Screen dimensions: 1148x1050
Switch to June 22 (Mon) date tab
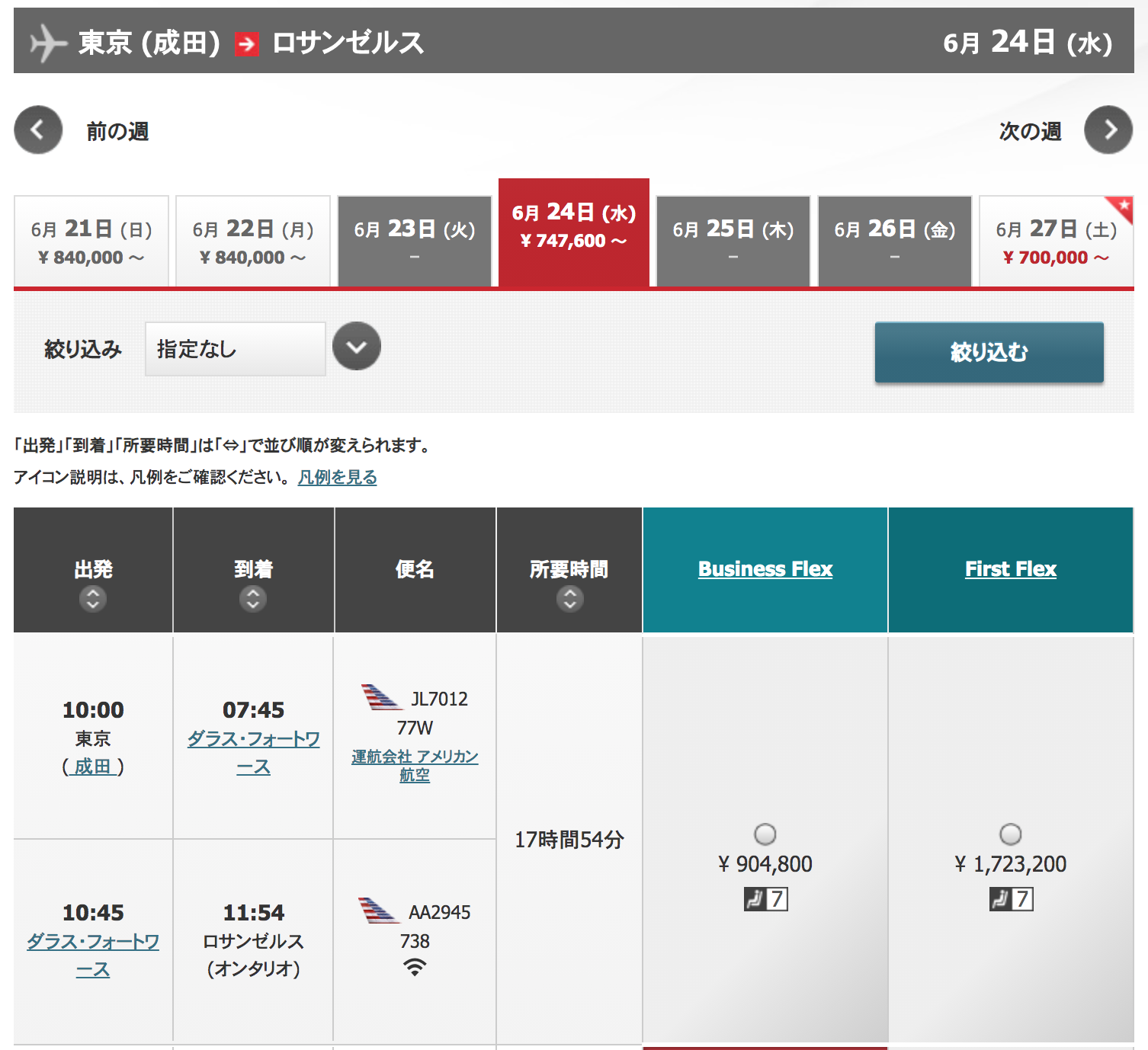(253, 242)
